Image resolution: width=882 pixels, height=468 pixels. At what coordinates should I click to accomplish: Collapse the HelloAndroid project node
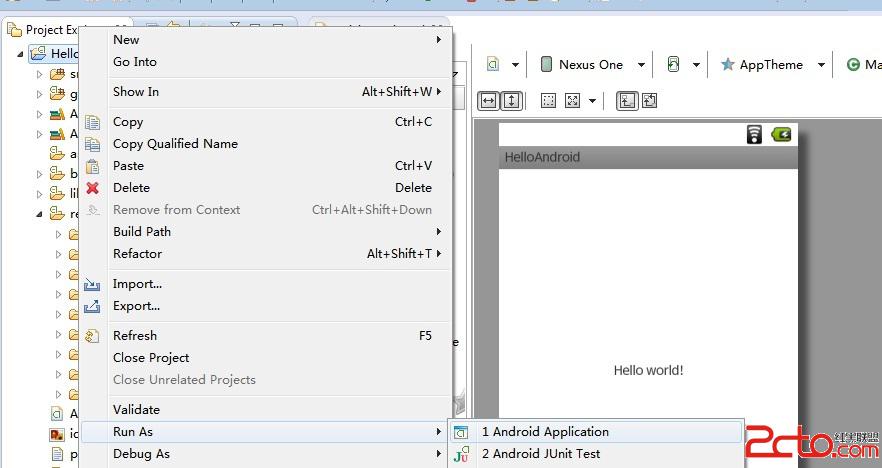[x=21, y=54]
